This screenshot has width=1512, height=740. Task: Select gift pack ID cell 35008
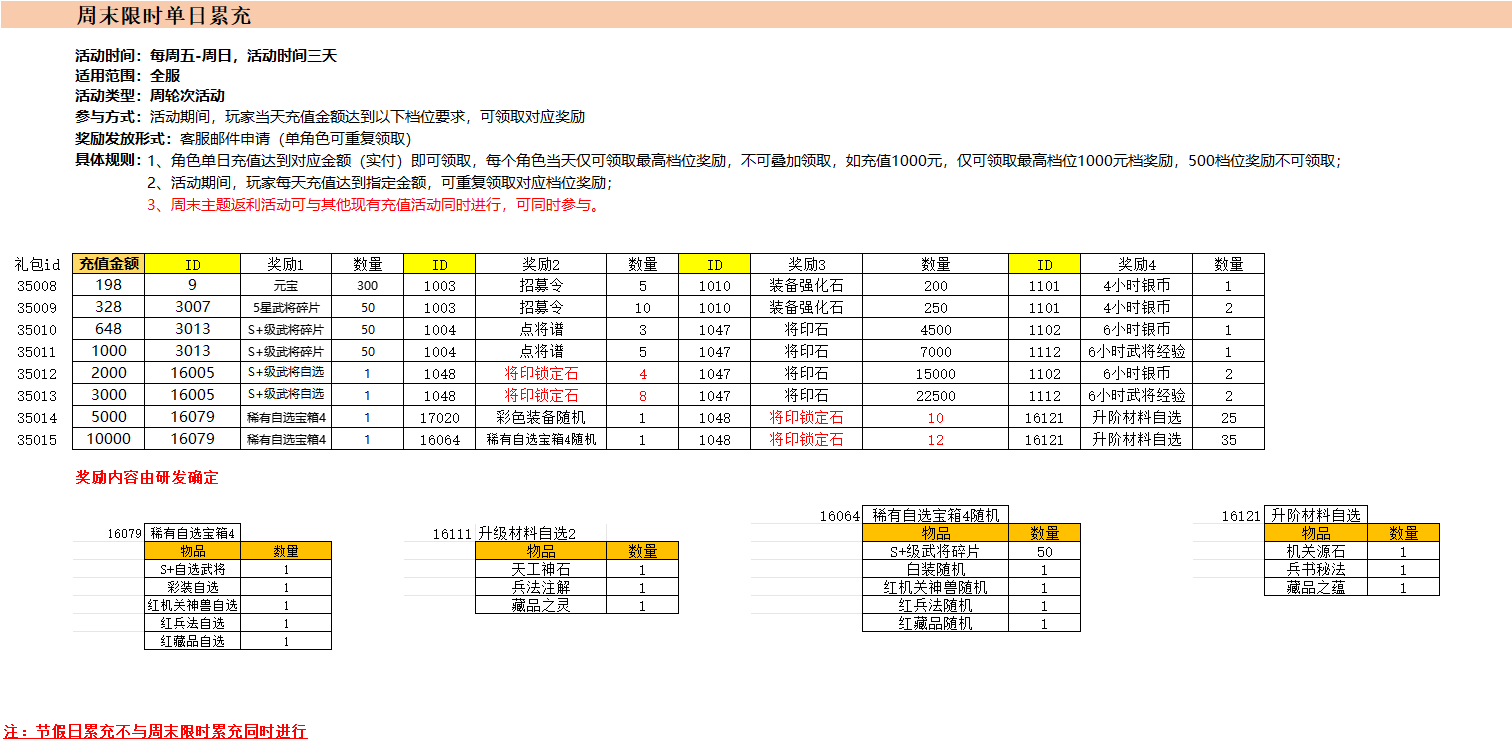pos(37,286)
